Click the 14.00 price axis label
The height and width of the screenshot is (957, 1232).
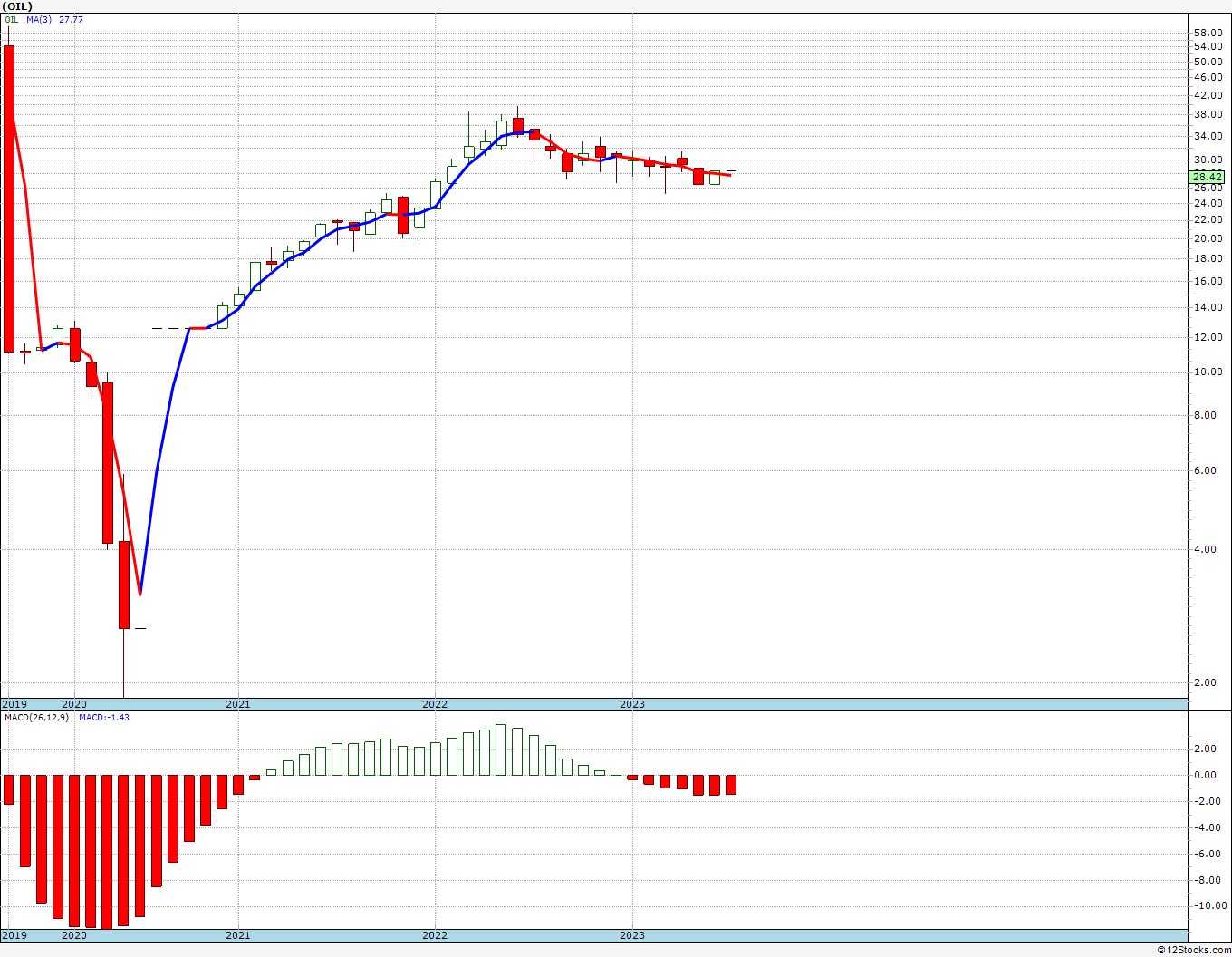pyautogui.click(x=1208, y=307)
